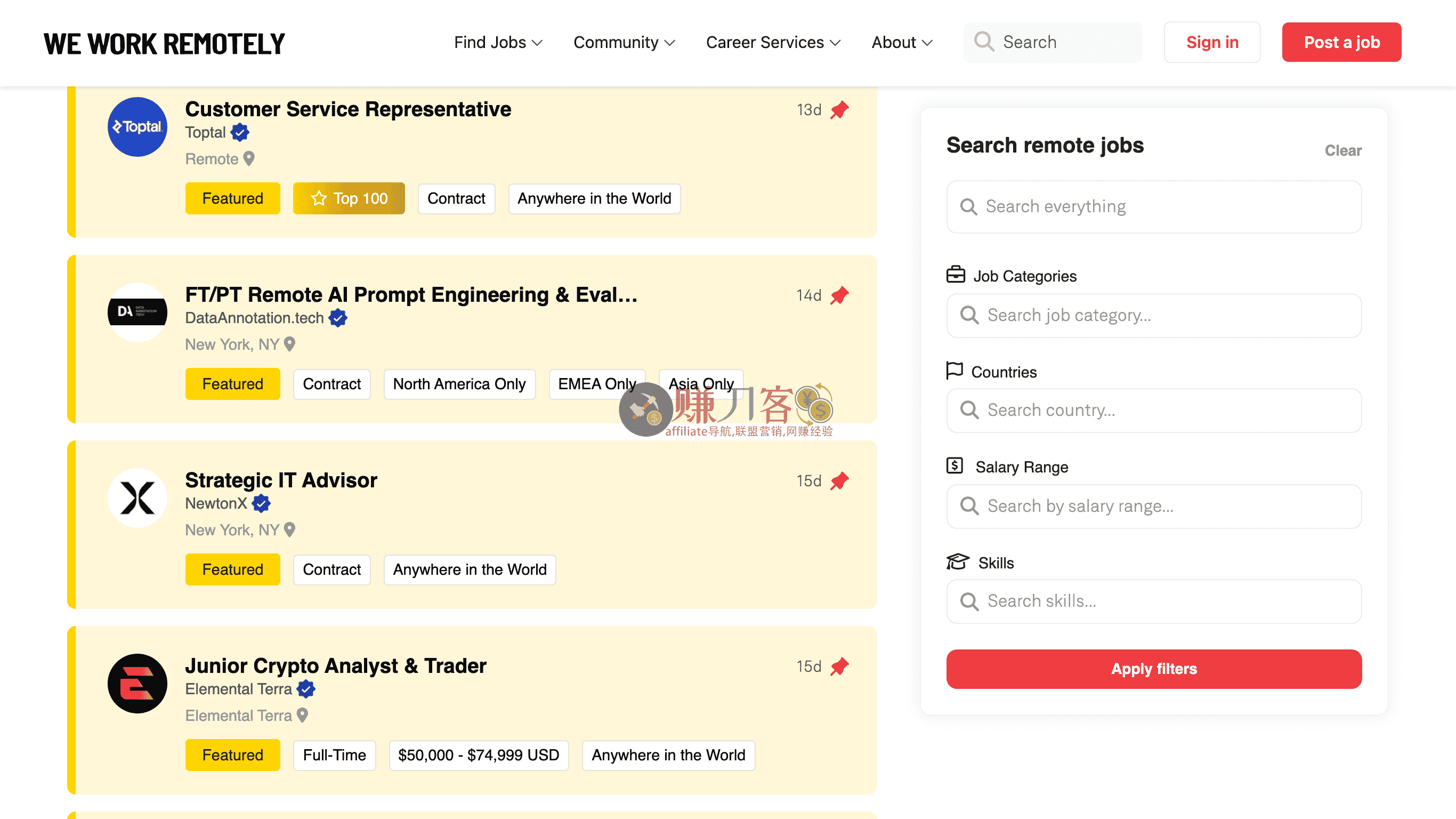Click the magnifier in Search everything field

click(x=969, y=206)
